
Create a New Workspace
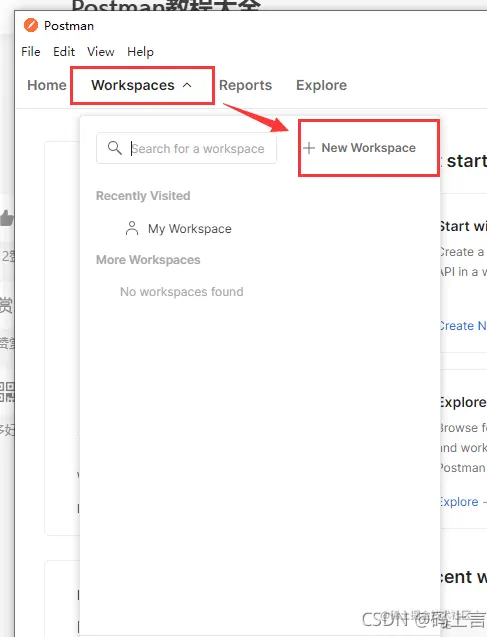coord(360,148)
